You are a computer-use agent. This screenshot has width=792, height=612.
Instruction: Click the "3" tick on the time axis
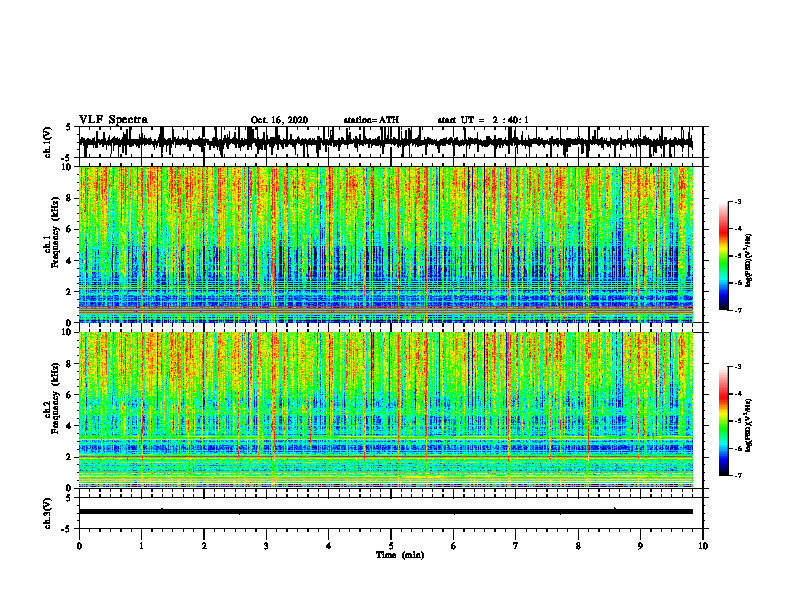click(x=266, y=546)
